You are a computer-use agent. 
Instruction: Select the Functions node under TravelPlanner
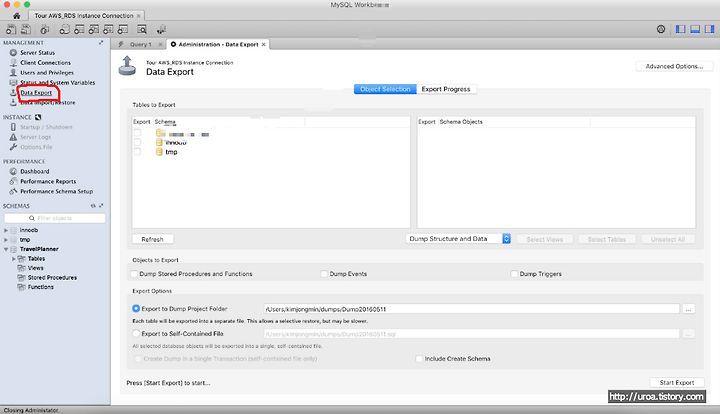[40, 287]
